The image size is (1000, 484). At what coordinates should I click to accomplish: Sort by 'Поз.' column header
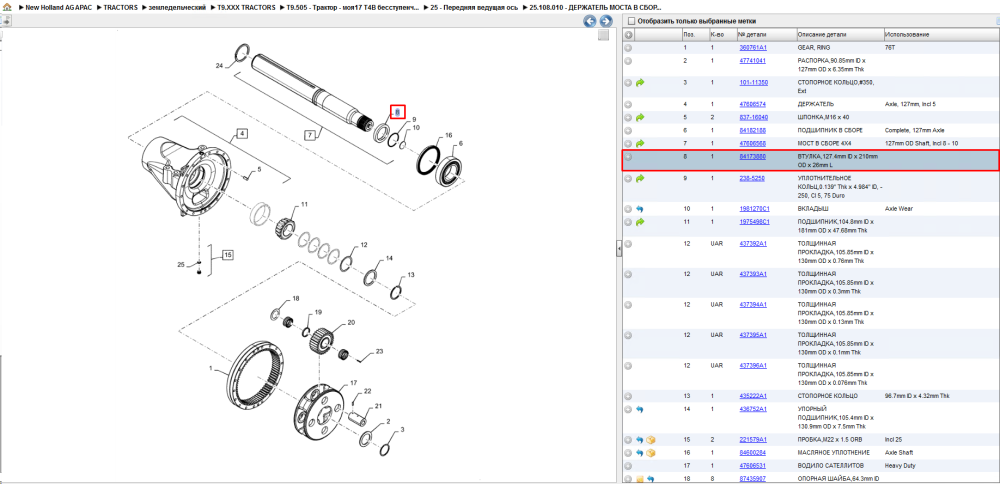tap(695, 34)
